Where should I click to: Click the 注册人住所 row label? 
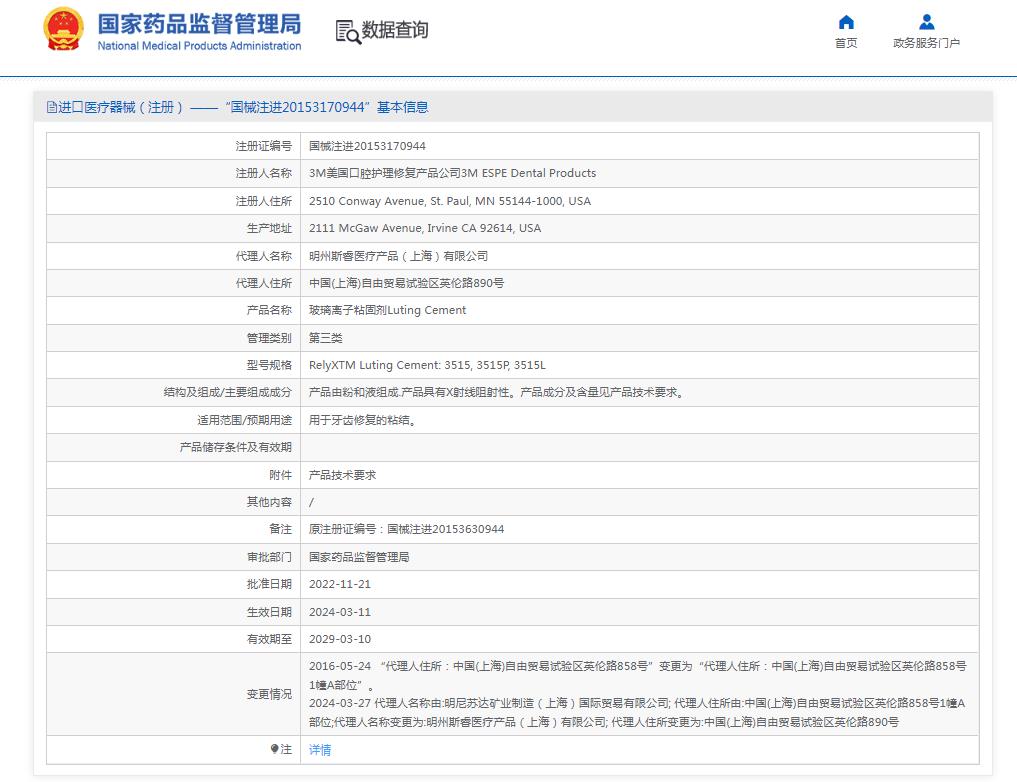263,201
